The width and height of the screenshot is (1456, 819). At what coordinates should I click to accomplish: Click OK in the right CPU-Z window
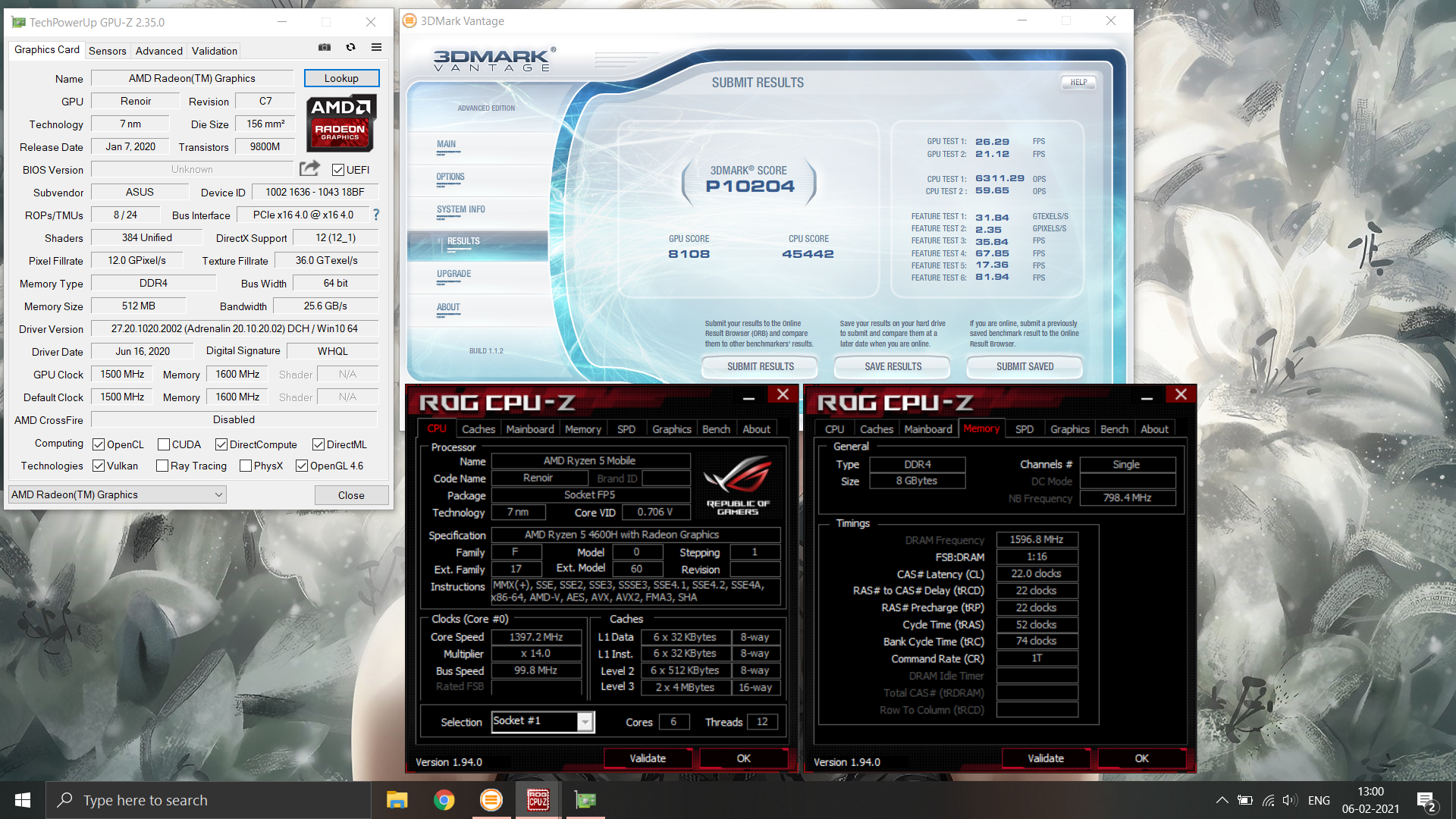[1141, 758]
